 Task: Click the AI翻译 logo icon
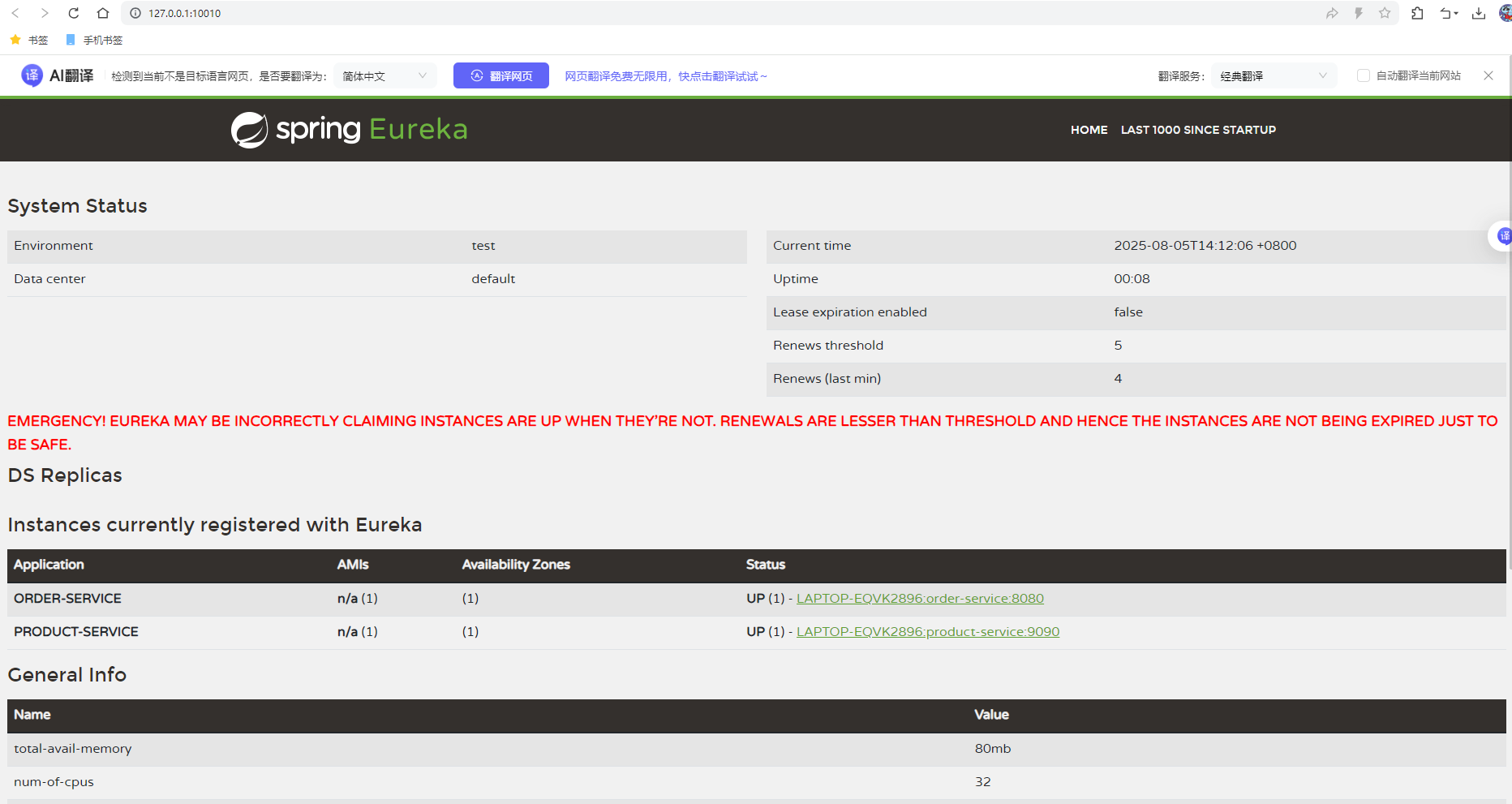point(32,75)
